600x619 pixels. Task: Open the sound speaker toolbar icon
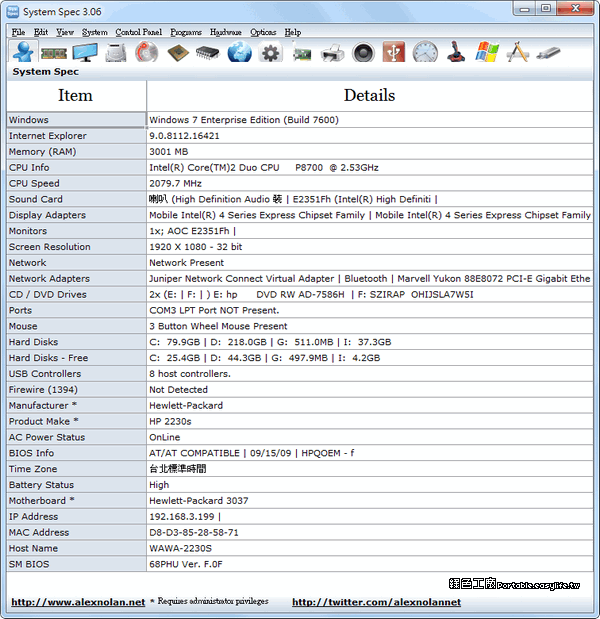coord(363,53)
